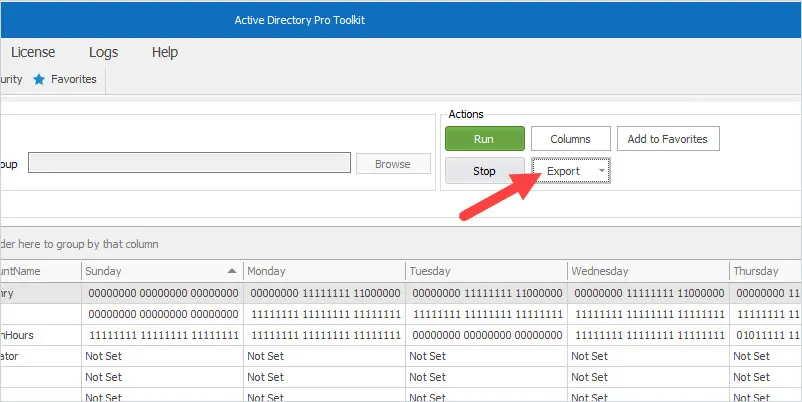Select nHours row Tuesday cell of zeros
Image resolution: width=802 pixels, height=402 pixels.
click(x=486, y=335)
